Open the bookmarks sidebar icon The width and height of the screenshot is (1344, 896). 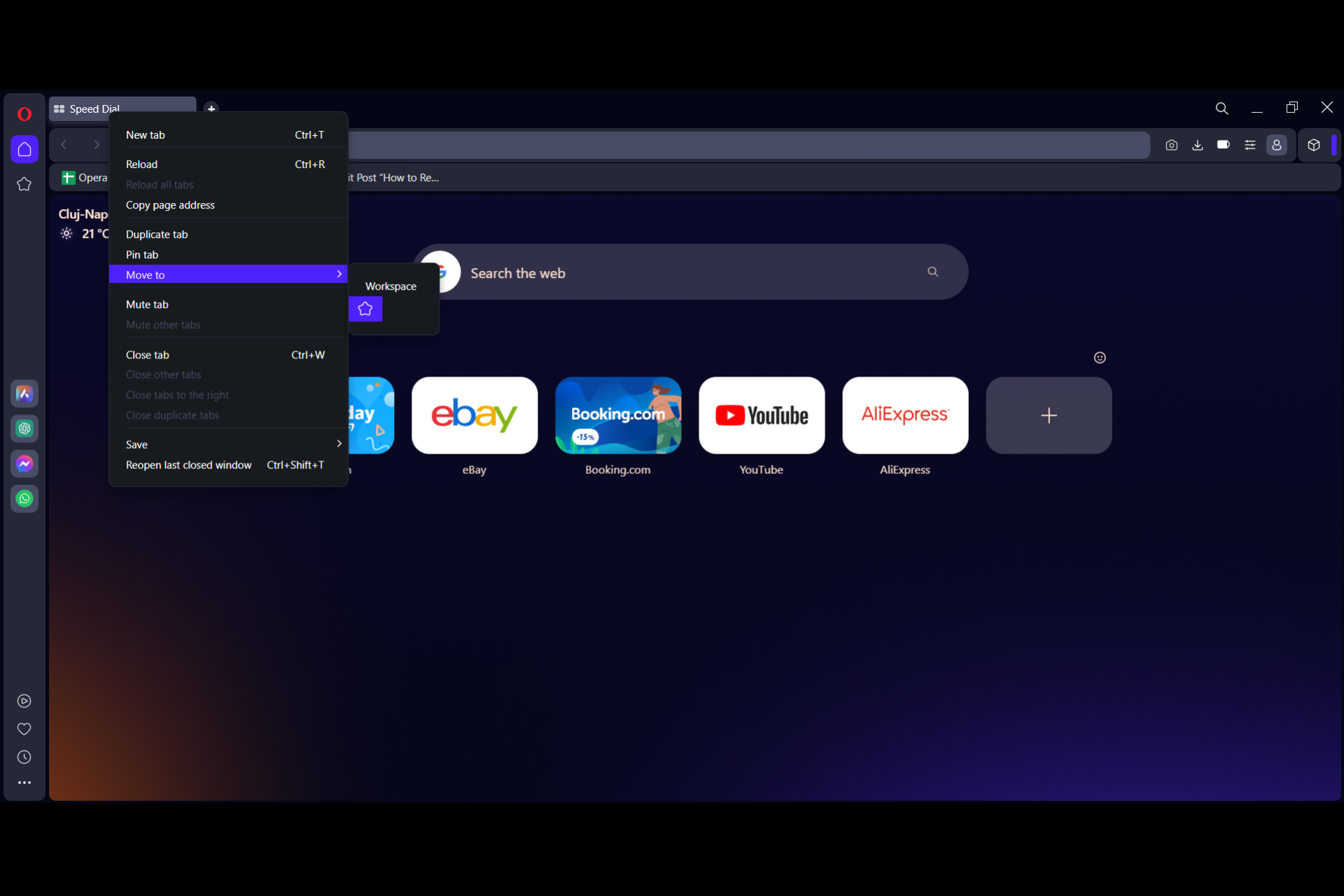25,183
